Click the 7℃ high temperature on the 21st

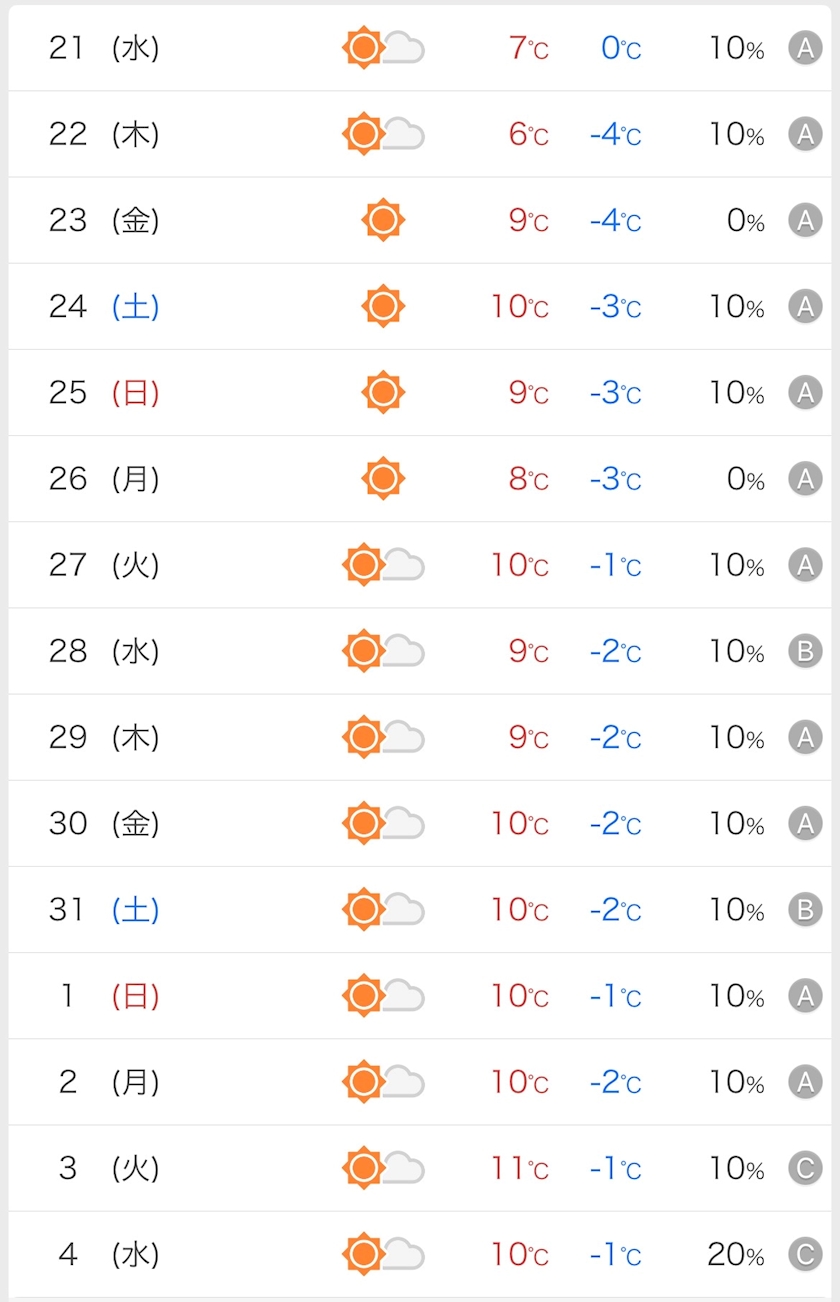coord(529,48)
